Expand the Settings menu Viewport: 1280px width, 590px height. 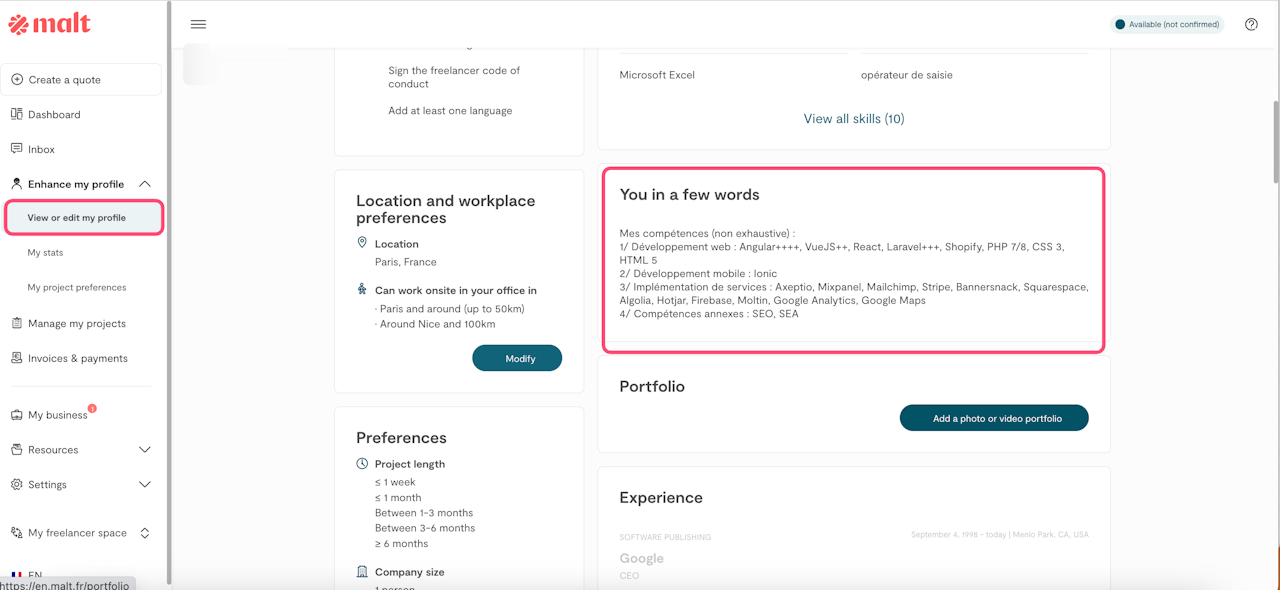pos(145,485)
